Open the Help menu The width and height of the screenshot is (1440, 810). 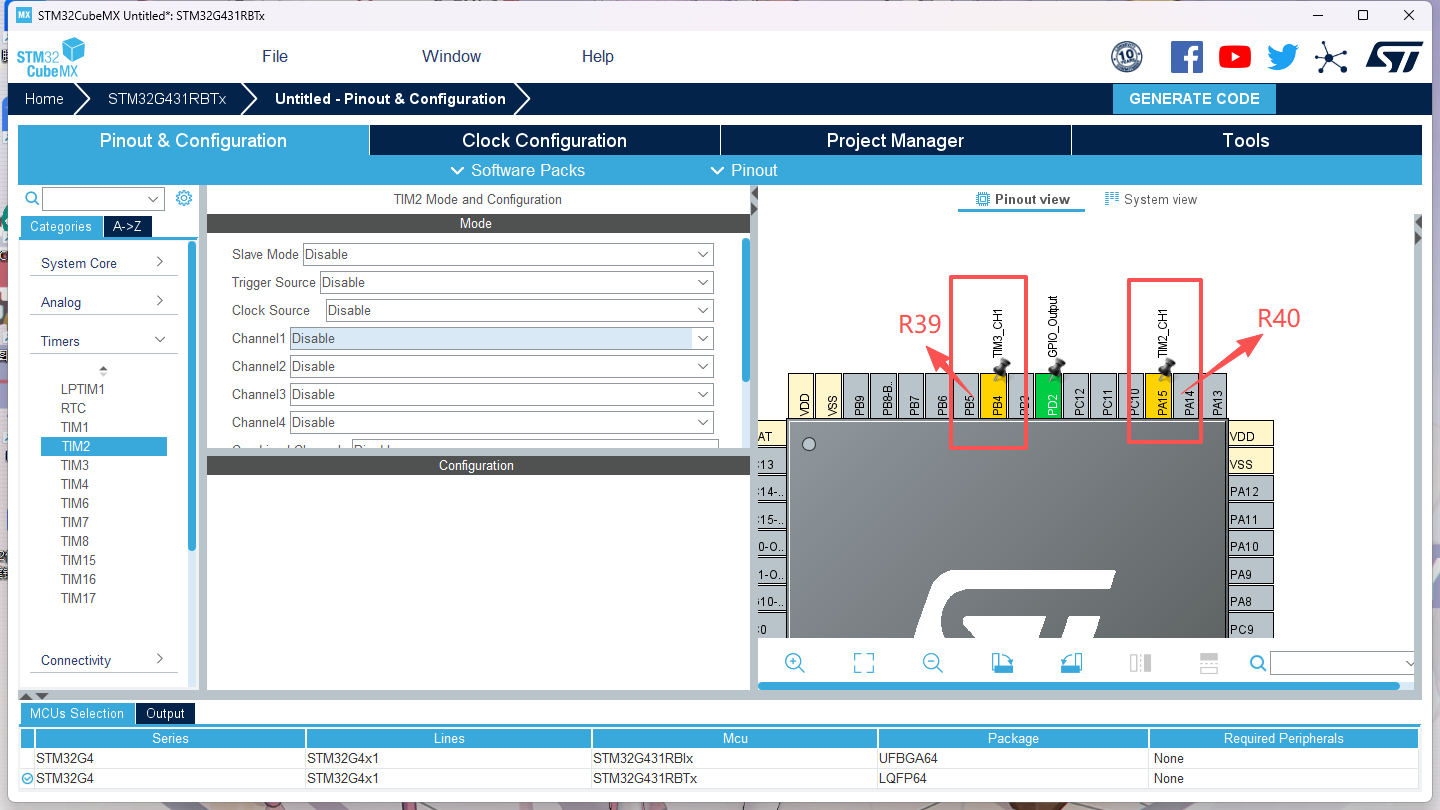(x=598, y=56)
